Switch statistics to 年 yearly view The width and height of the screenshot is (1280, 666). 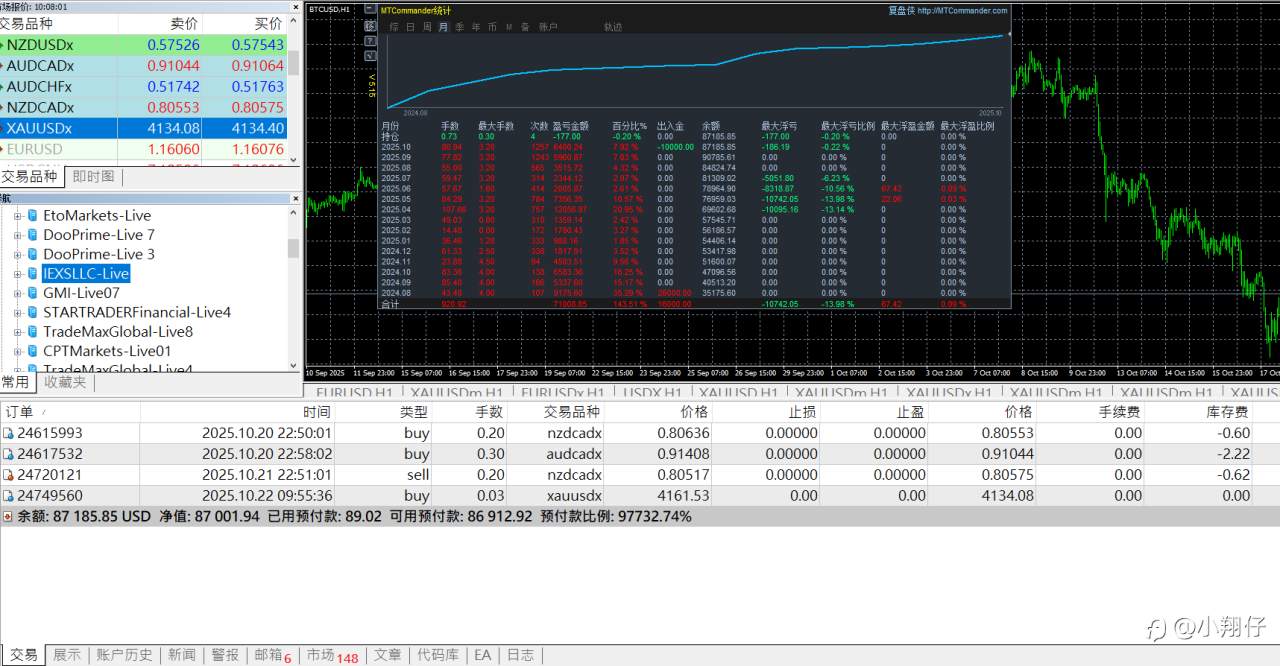coord(476,27)
